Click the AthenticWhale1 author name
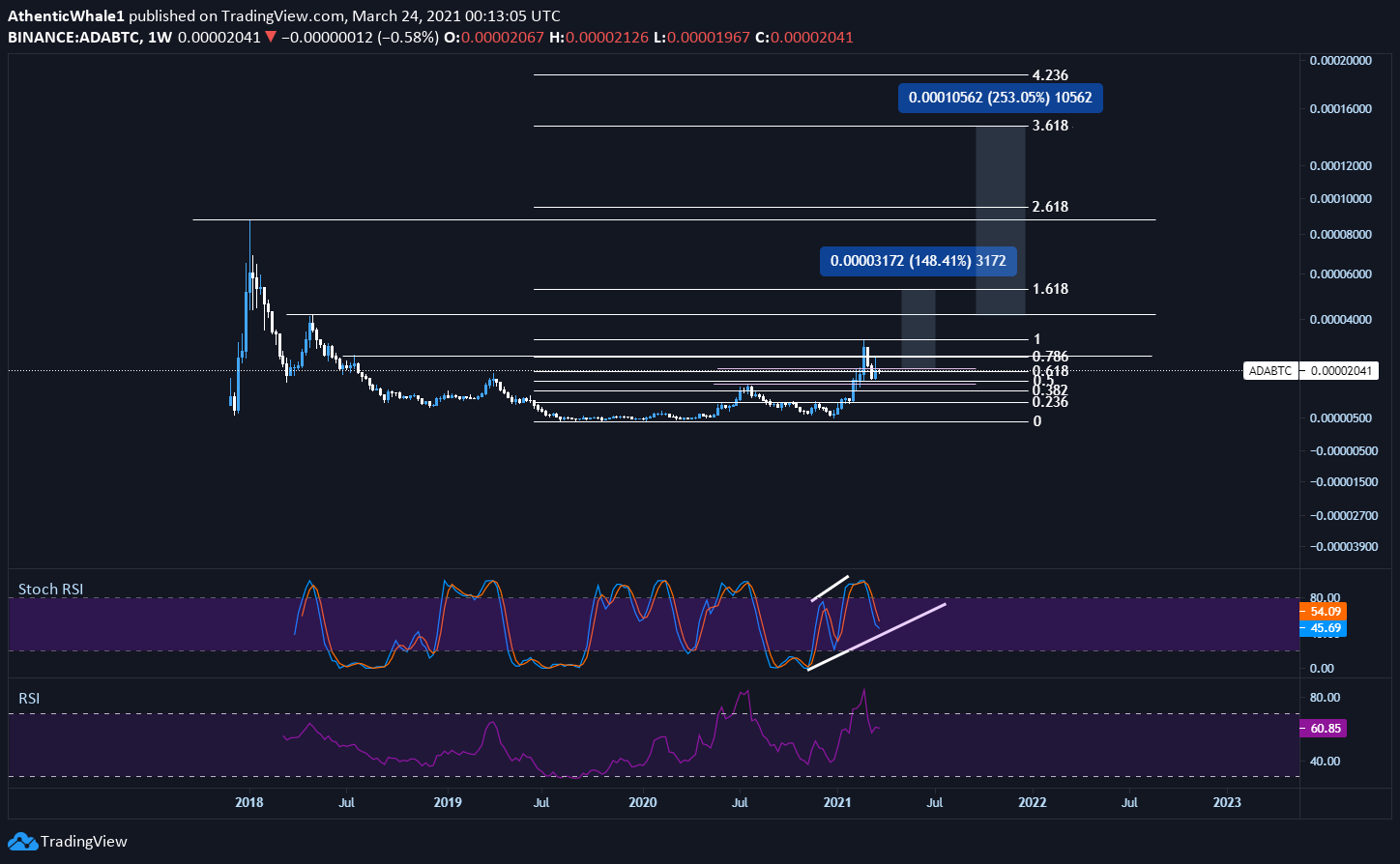This screenshot has width=1400, height=864. [x=66, y=16]
